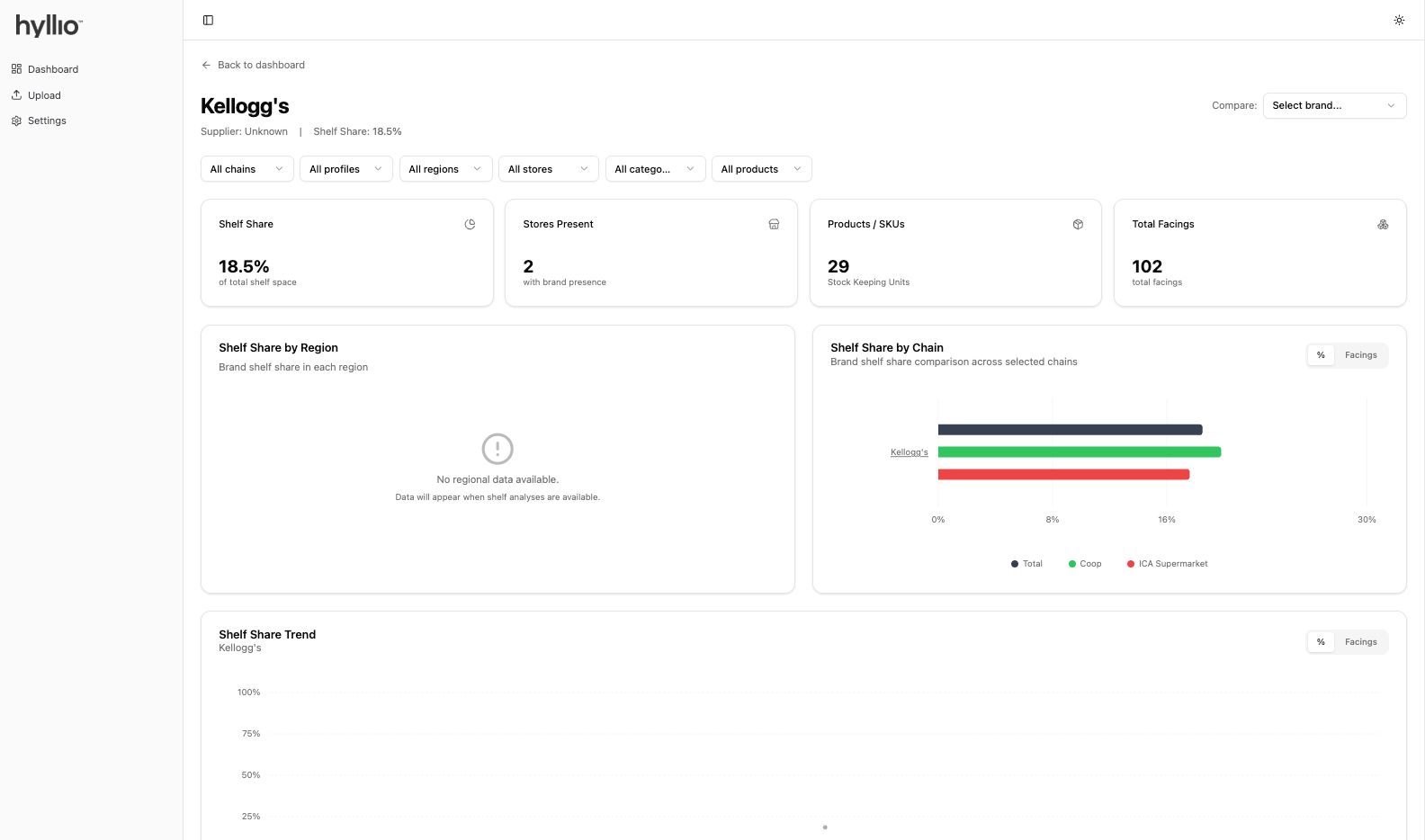
Task: Expand the All profiles filter
Action: [346, 169]
